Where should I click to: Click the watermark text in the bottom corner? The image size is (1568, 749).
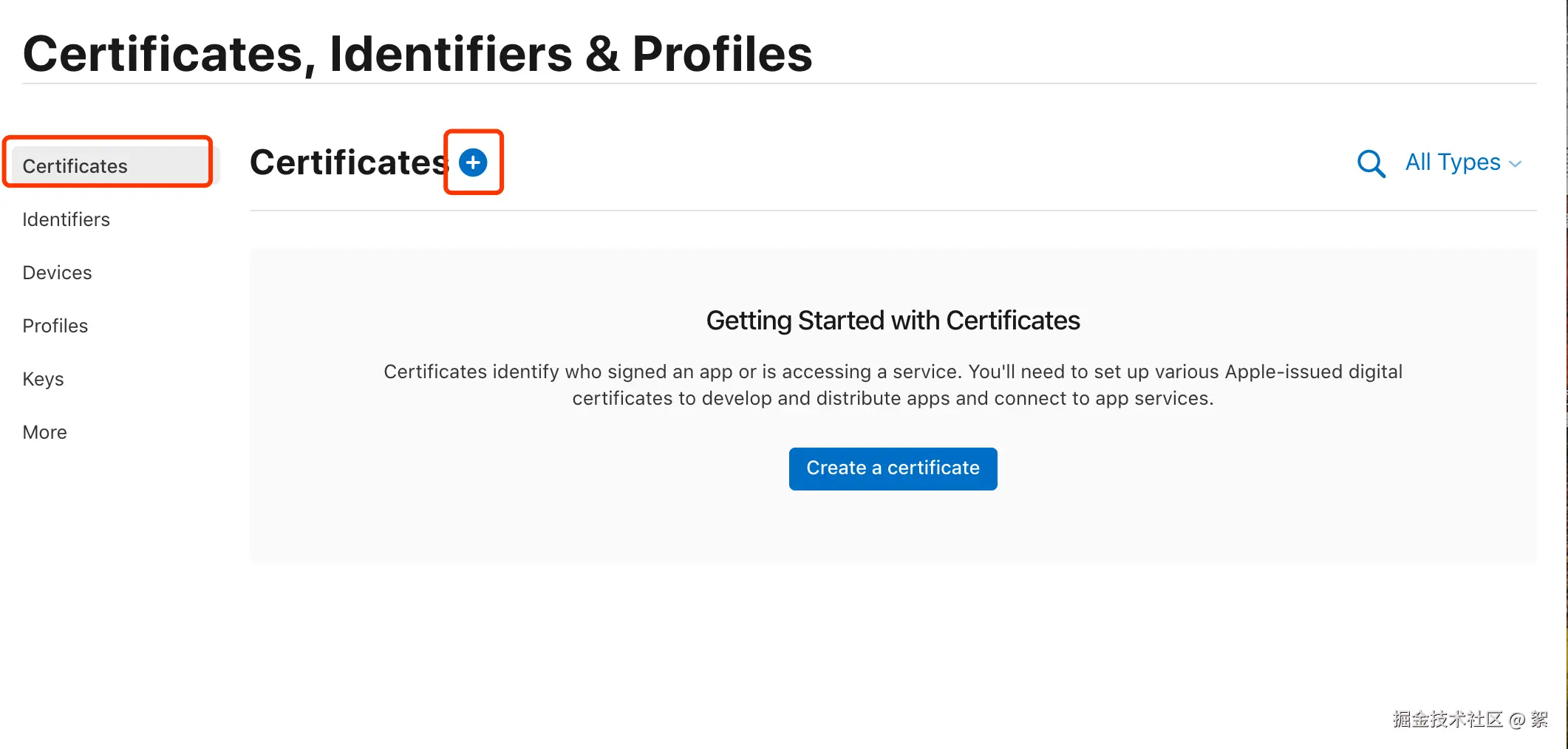tap(1469, 719)
